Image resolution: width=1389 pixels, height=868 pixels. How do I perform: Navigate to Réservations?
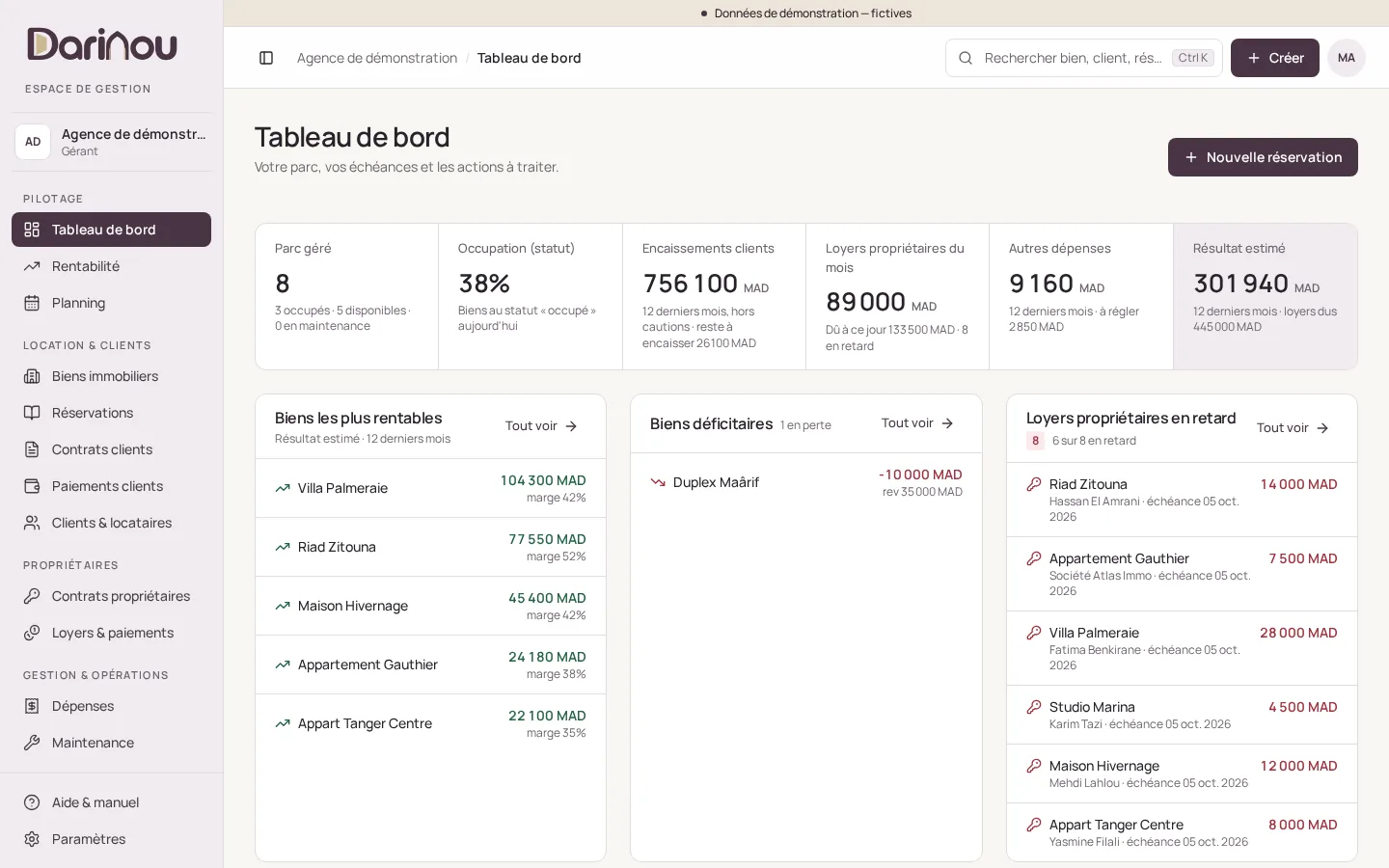click(x=112, y=413)
